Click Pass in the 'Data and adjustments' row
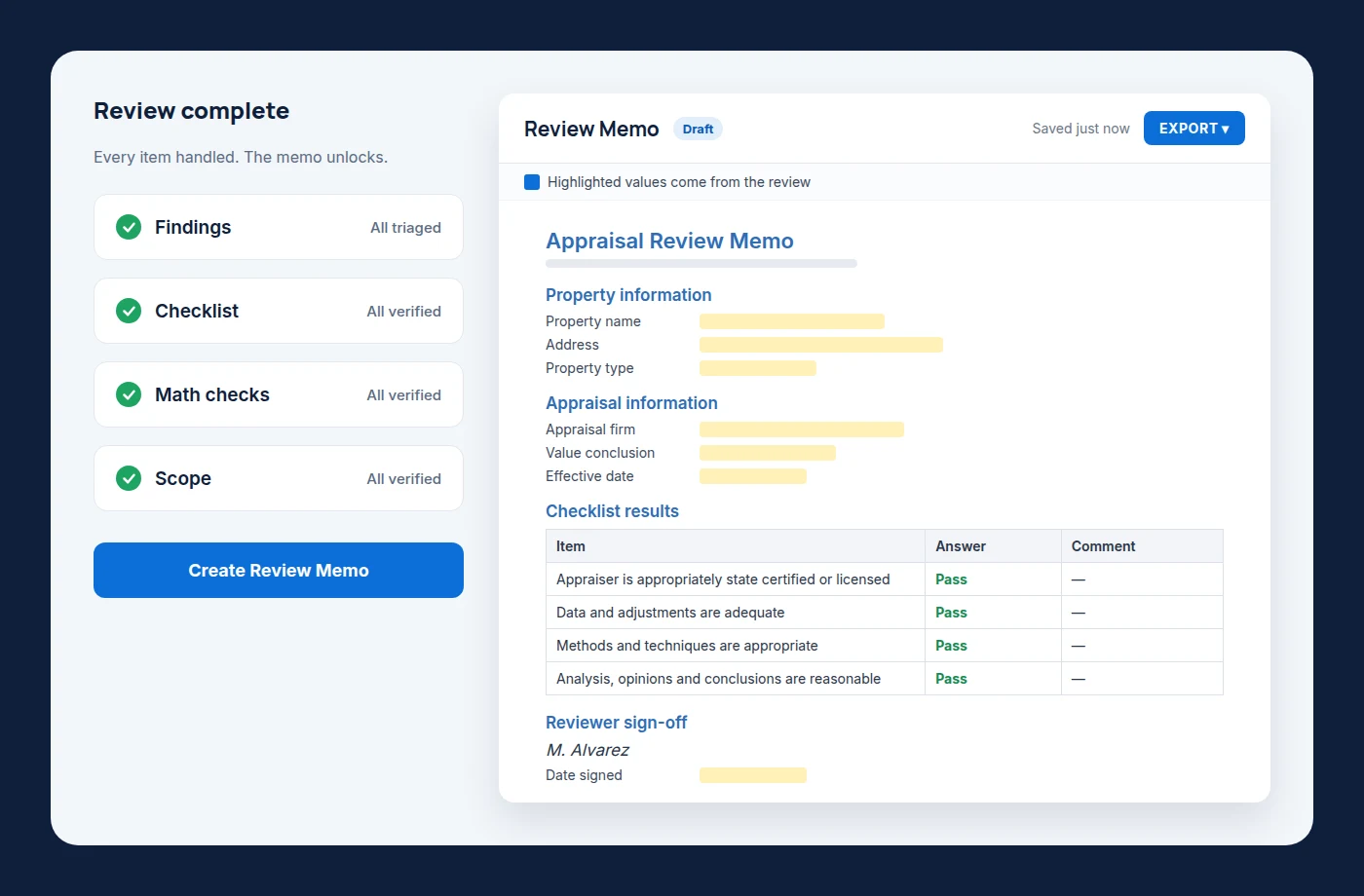The image size is (1364, 896). (951, 613)
